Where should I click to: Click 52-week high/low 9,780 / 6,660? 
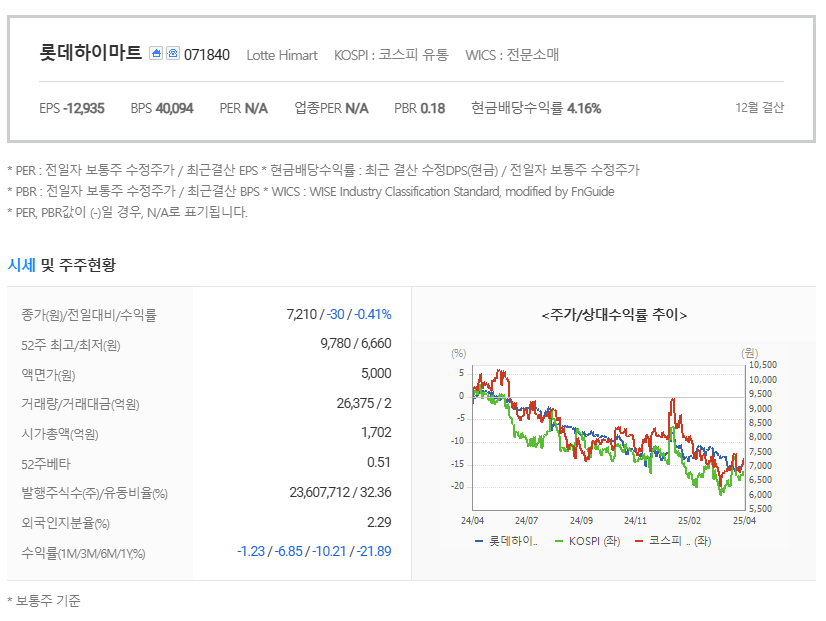[356, 343]
